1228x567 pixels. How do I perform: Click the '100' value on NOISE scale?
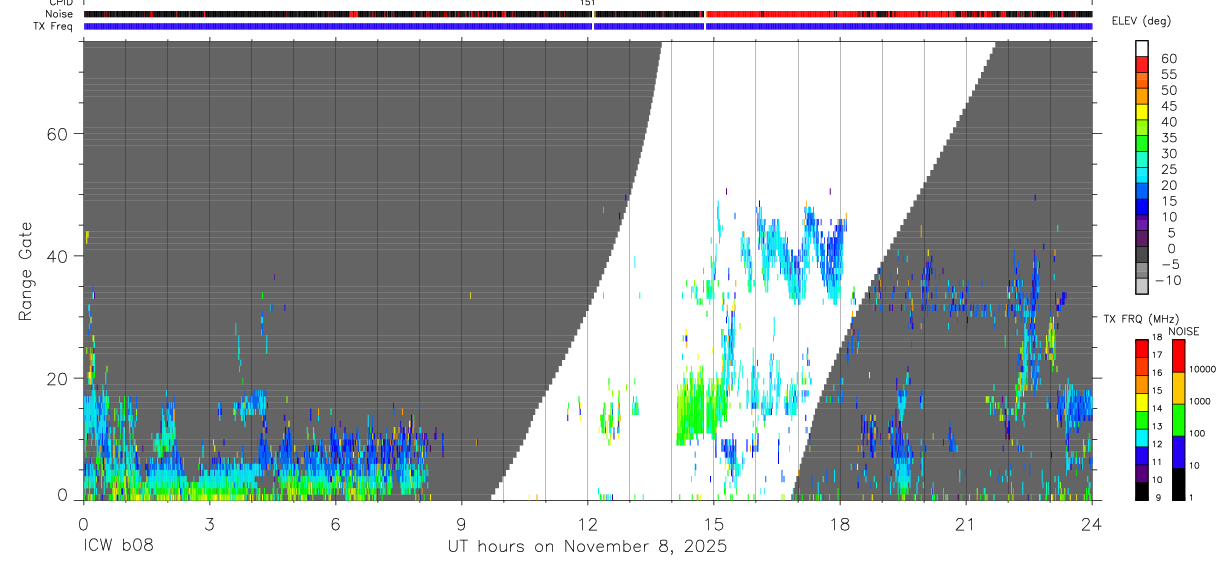point(1197,433)
